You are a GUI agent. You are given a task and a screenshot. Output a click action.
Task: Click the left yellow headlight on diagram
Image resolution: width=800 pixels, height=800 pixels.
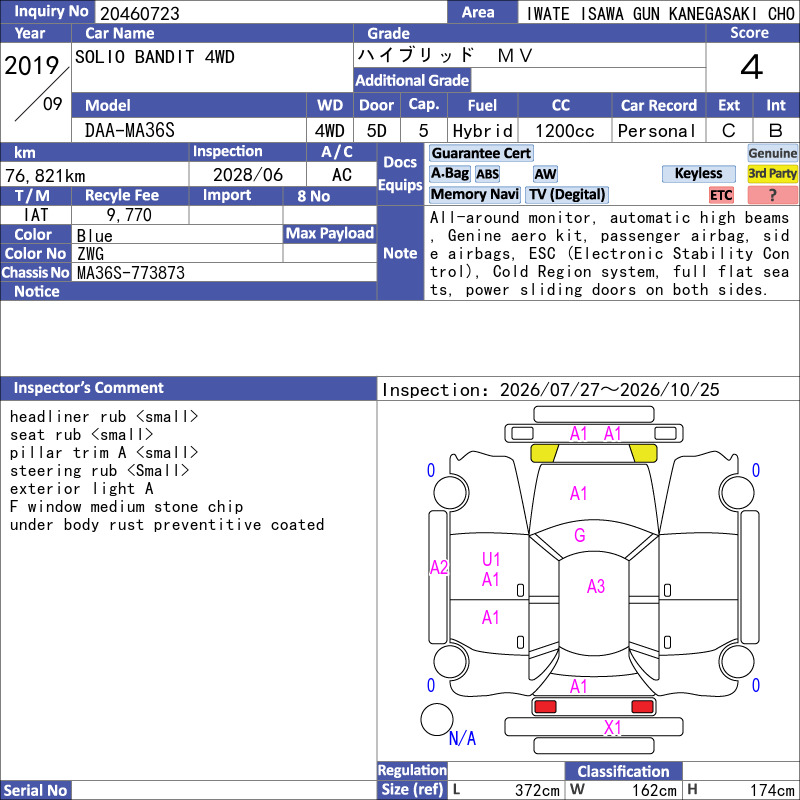pyautogui.click(x=544, y=453)
